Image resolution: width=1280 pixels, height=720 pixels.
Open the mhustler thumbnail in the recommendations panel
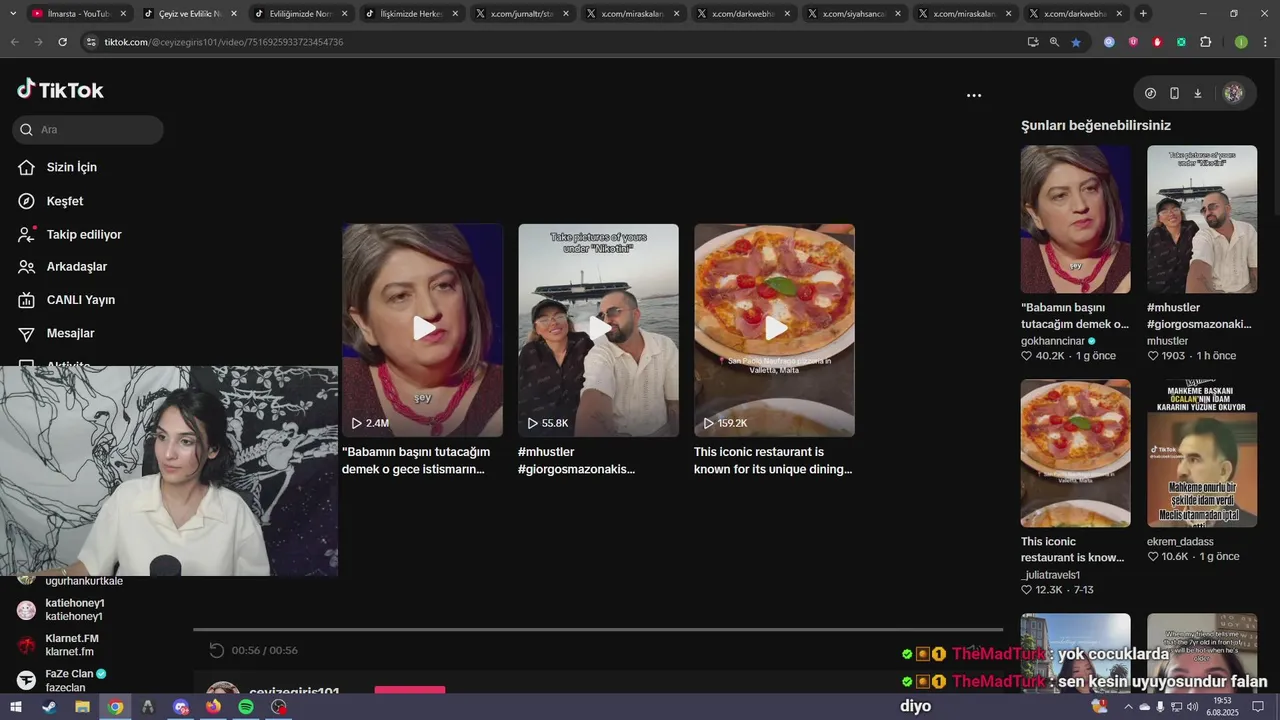(1201, 219)
